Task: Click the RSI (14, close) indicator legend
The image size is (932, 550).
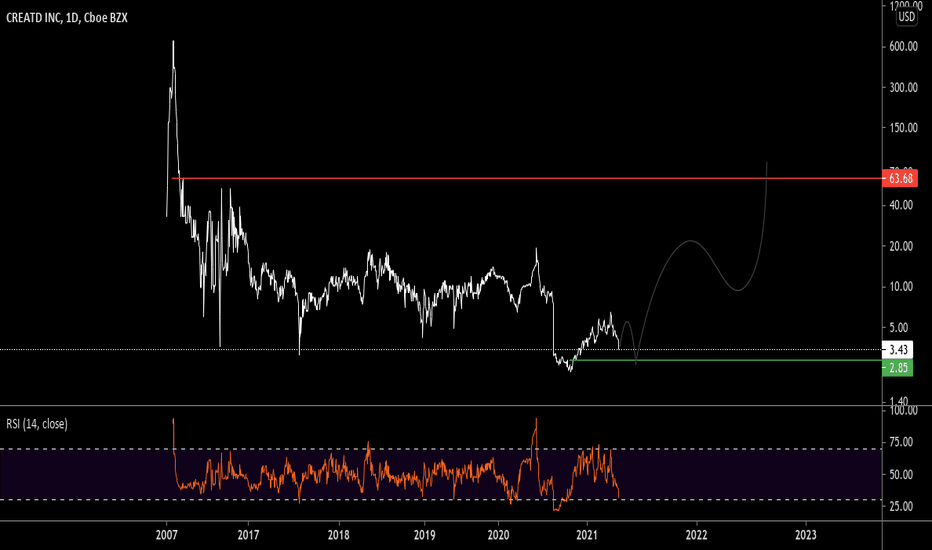Action: [37, 424]
